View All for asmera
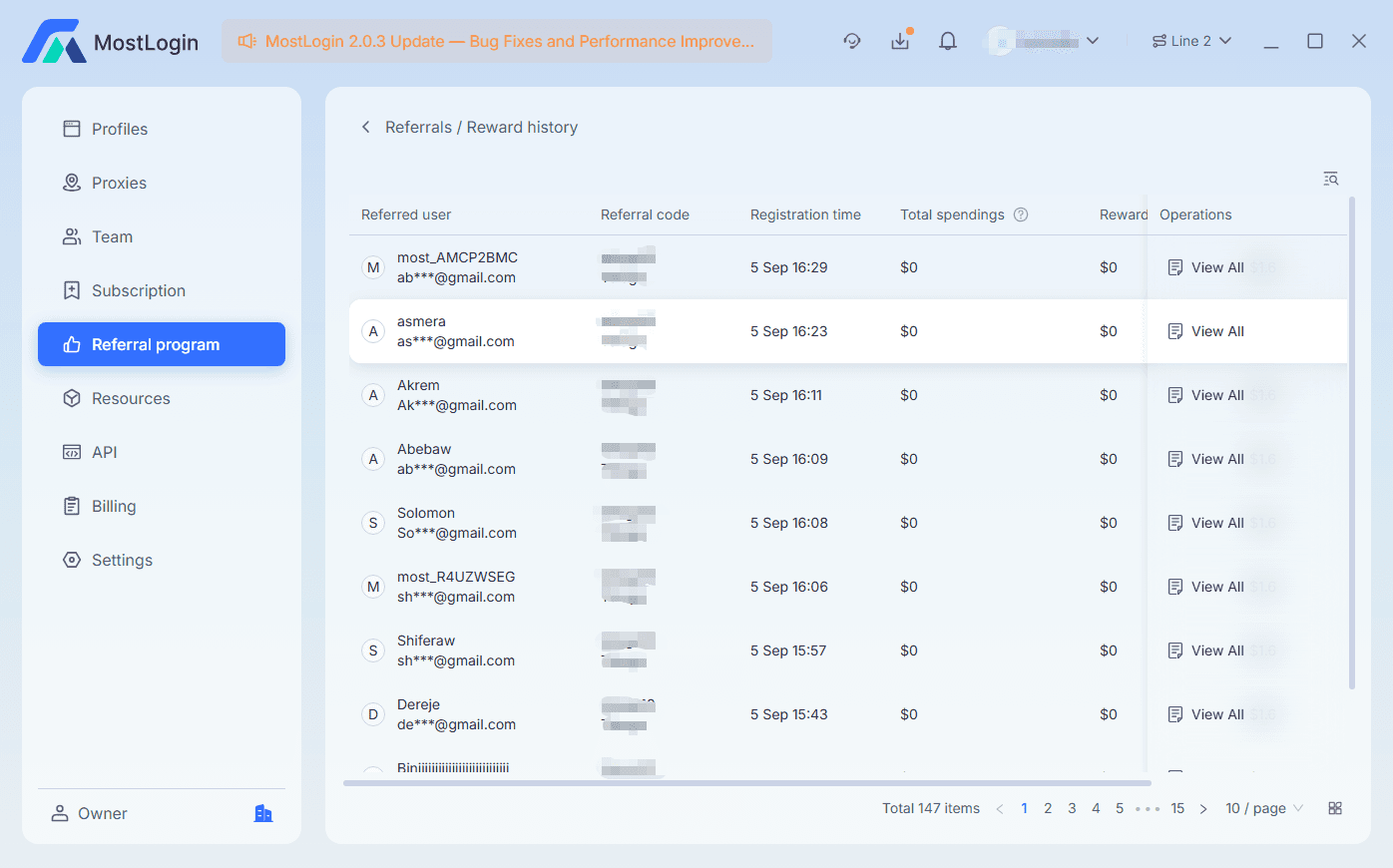This screenshot has width=1393, height=868. point(1205,331)
